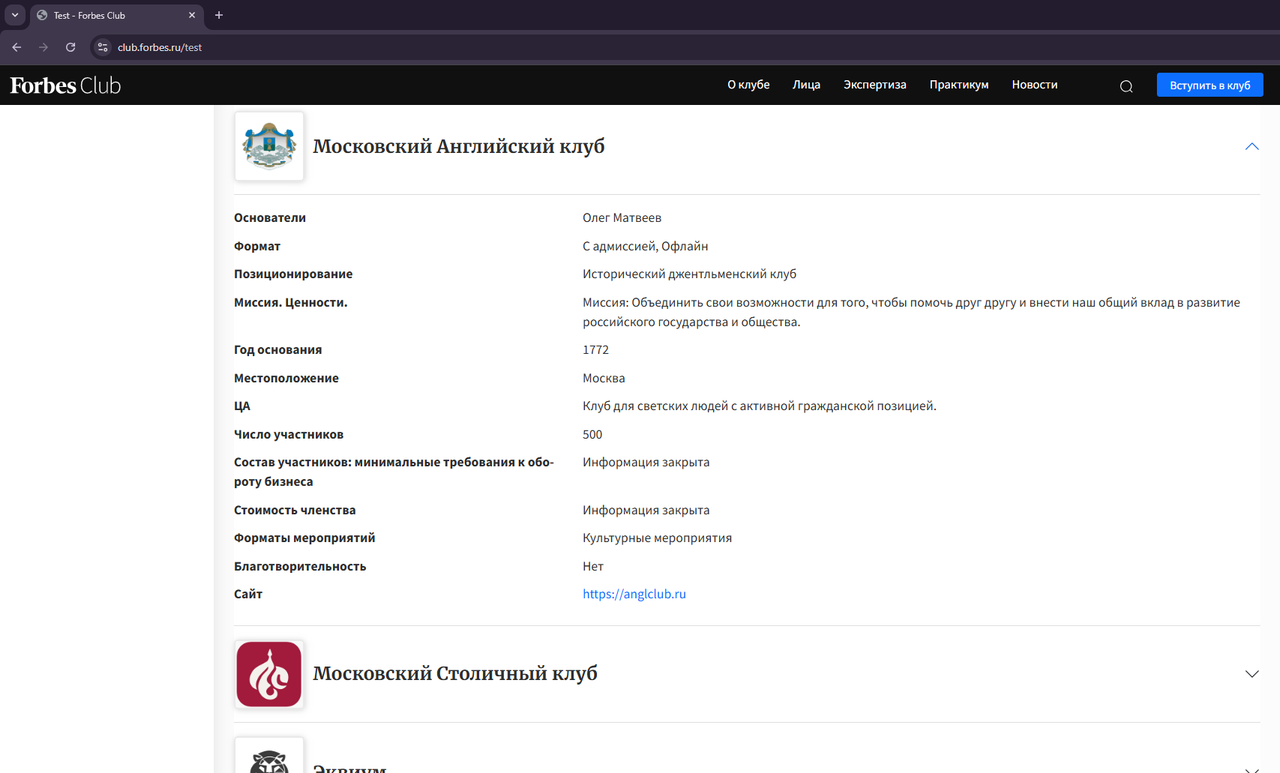Image resolution: width=1280 pixels, height=773 pixels.
Task: Open the tab search dropdown arrow
Action: tap(15, 15)
